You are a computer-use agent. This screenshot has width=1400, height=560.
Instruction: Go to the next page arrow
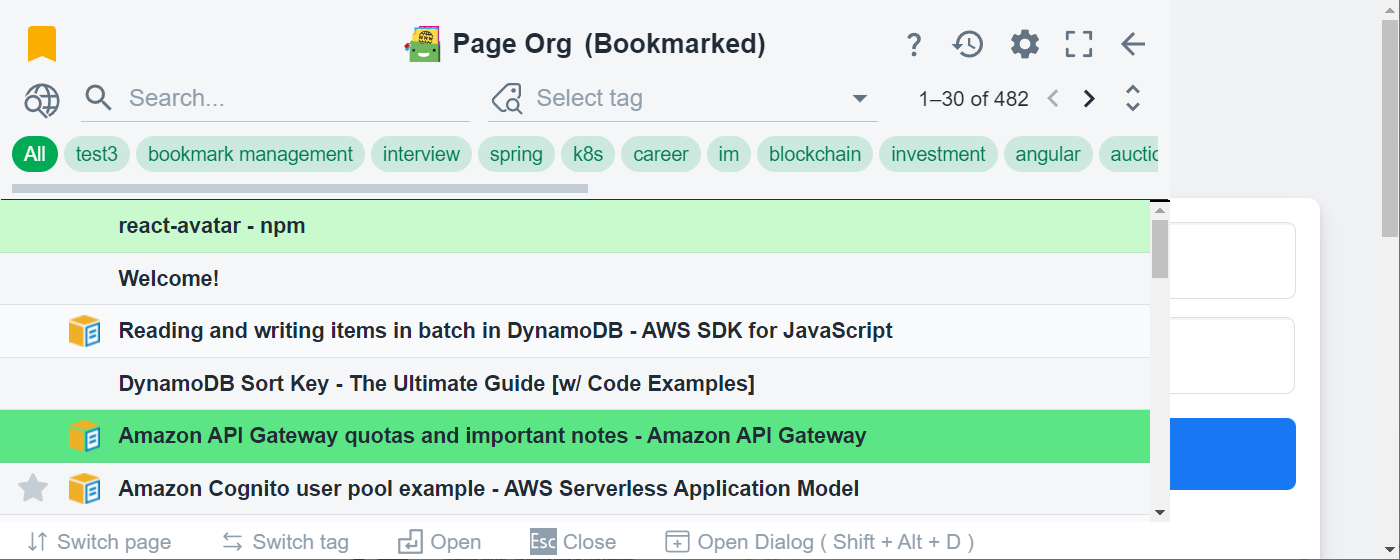point(1090,99)
